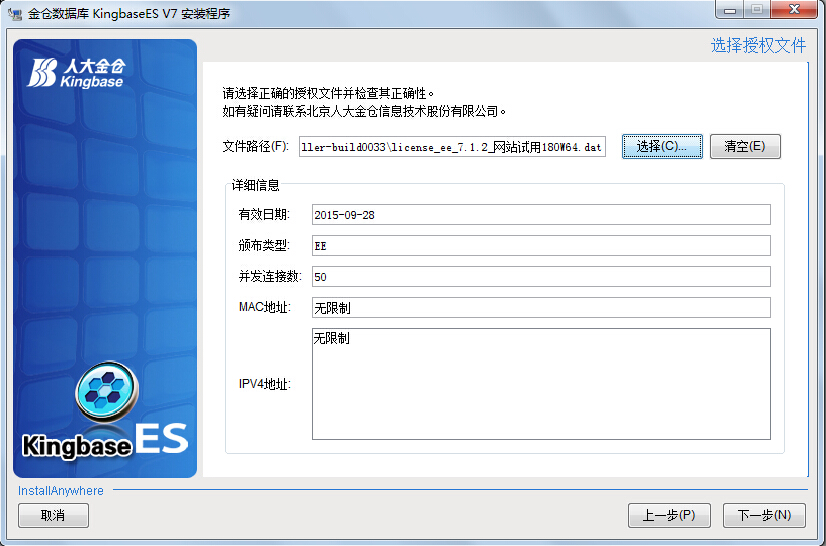Click the 文件路径(F) label
826x546 pixels.
(x=255, y=146)
